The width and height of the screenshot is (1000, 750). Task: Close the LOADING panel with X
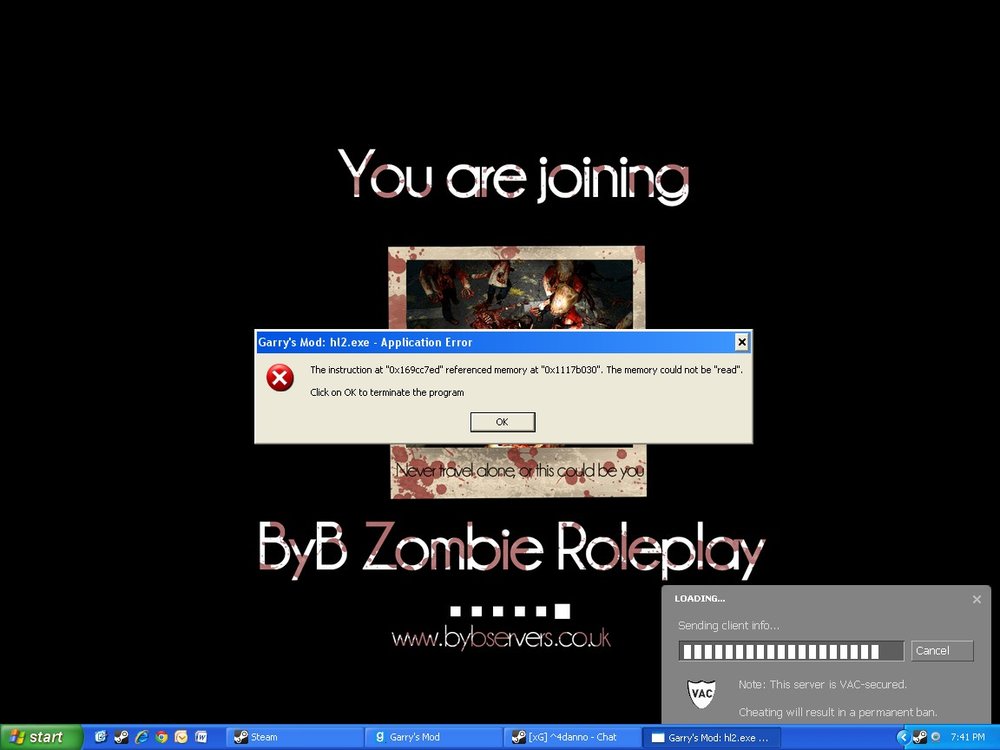[x=976, y=599]
